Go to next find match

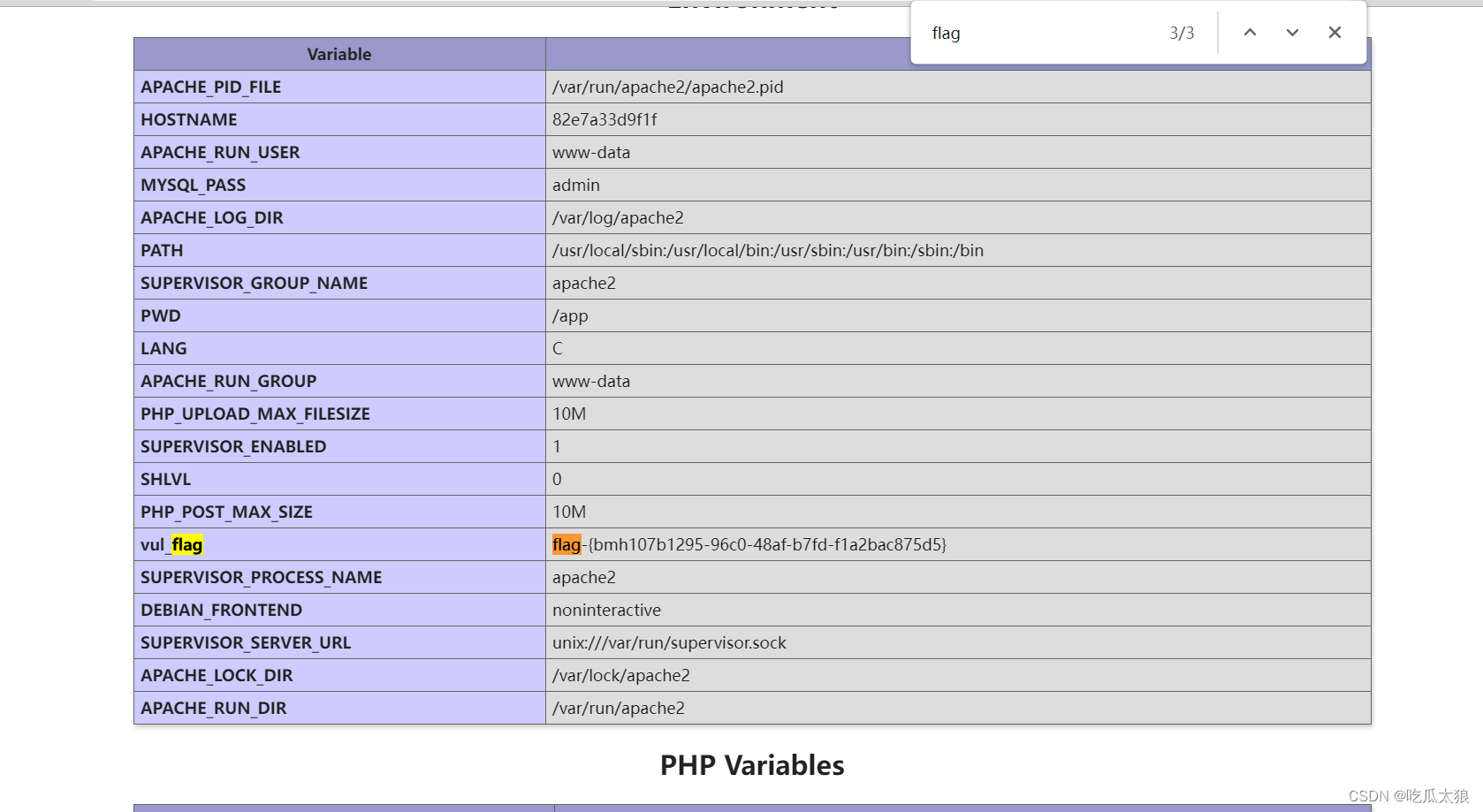click(x=1292, y=33)
